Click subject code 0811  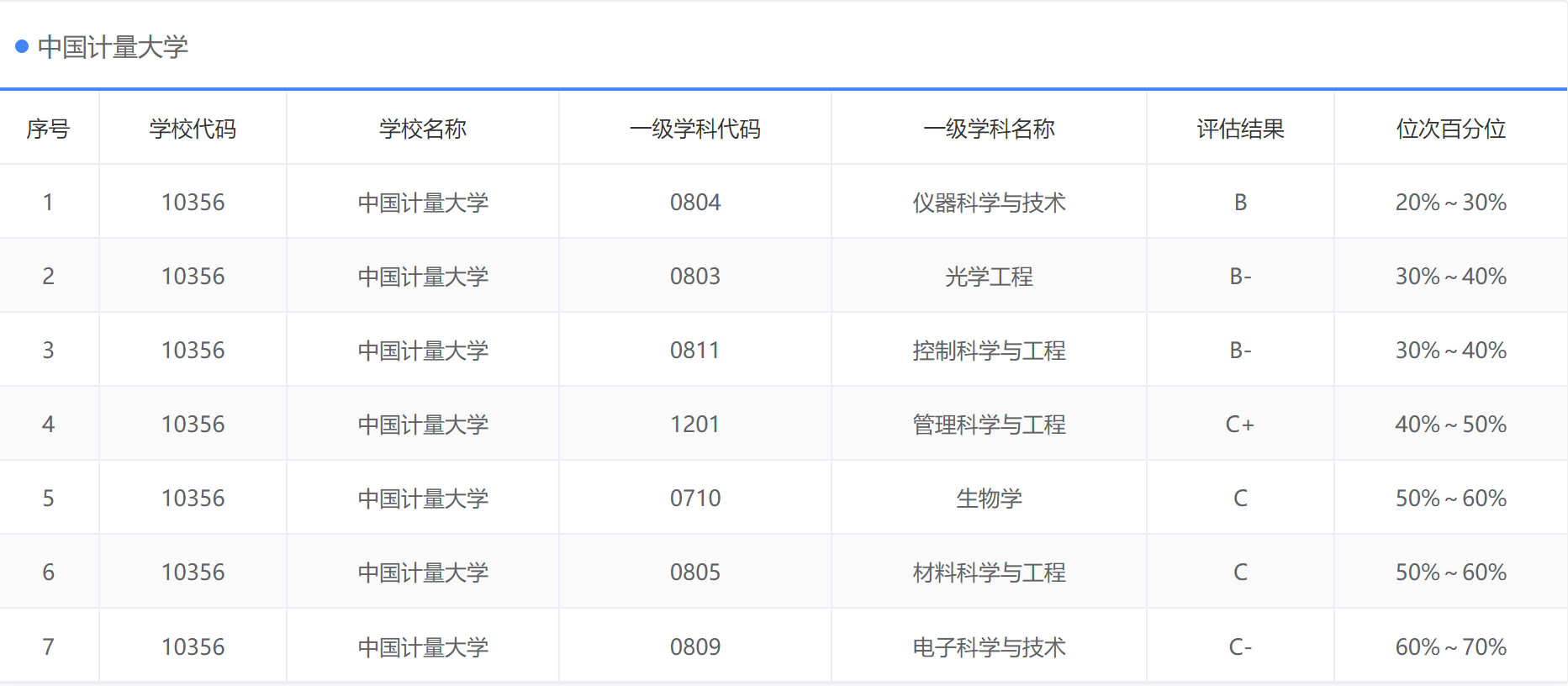[x=695, y=351]
